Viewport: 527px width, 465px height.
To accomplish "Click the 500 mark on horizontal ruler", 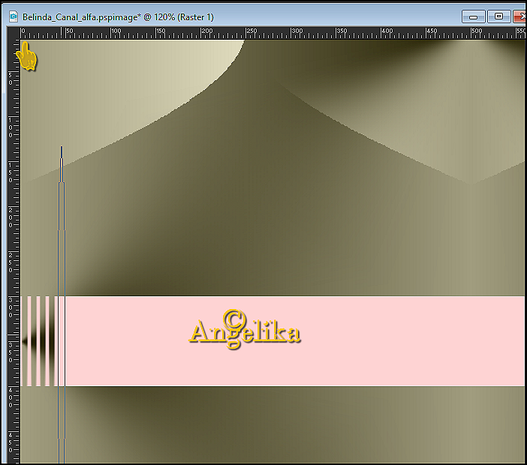I will [x=477, y=31].
